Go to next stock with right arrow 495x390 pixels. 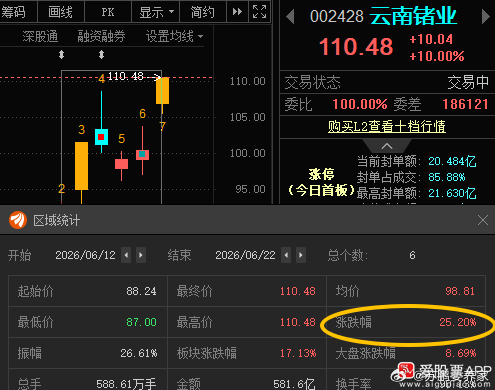(x=486, y=16)
